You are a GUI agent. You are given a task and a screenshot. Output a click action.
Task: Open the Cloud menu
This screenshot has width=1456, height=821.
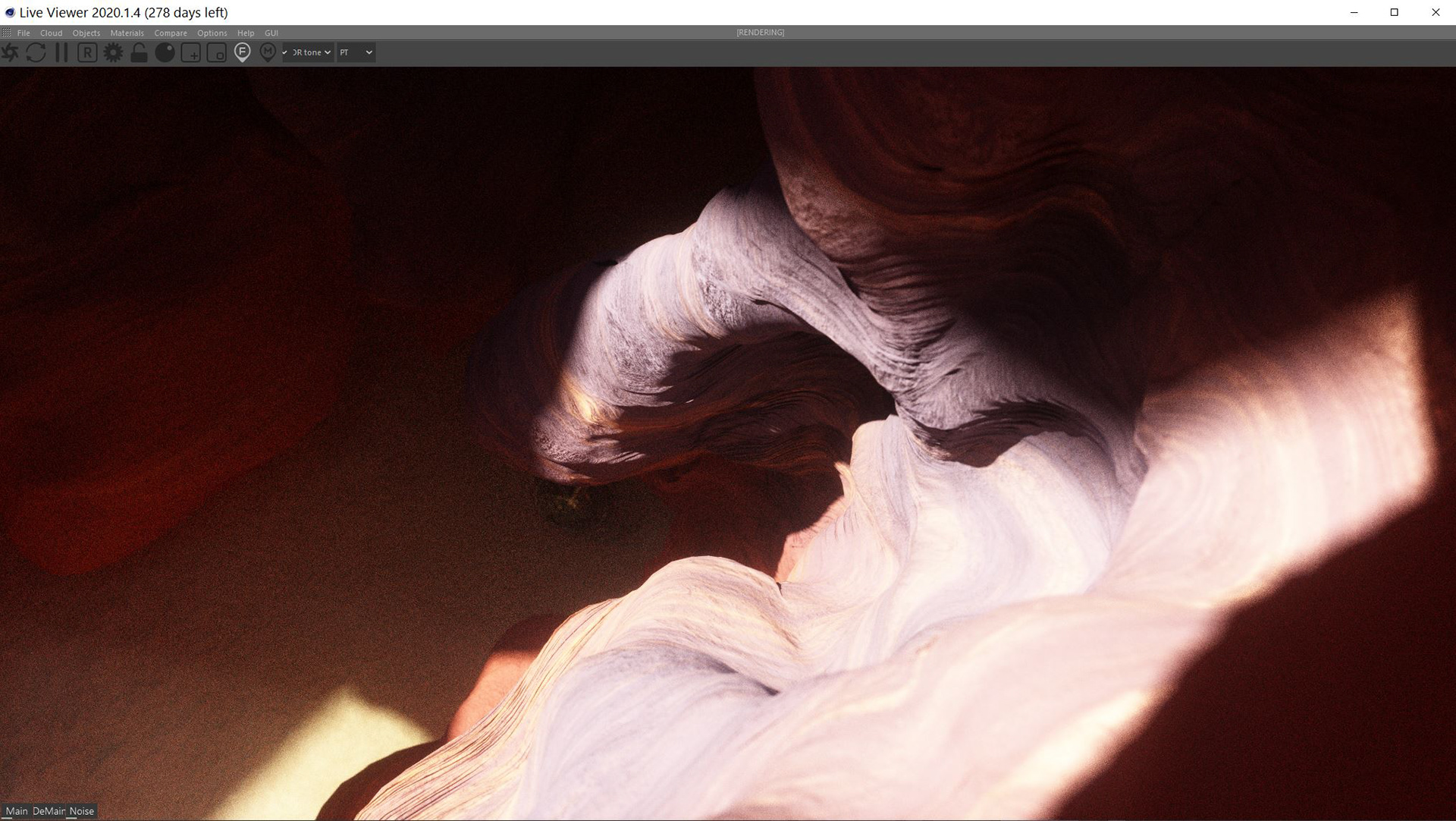pyautogui.click(x=51, y=33)
